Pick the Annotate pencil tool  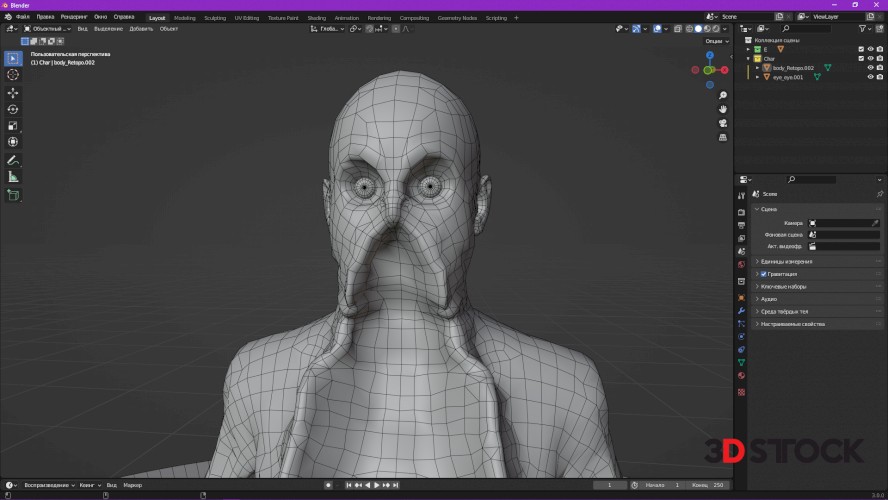pos(13,161)
